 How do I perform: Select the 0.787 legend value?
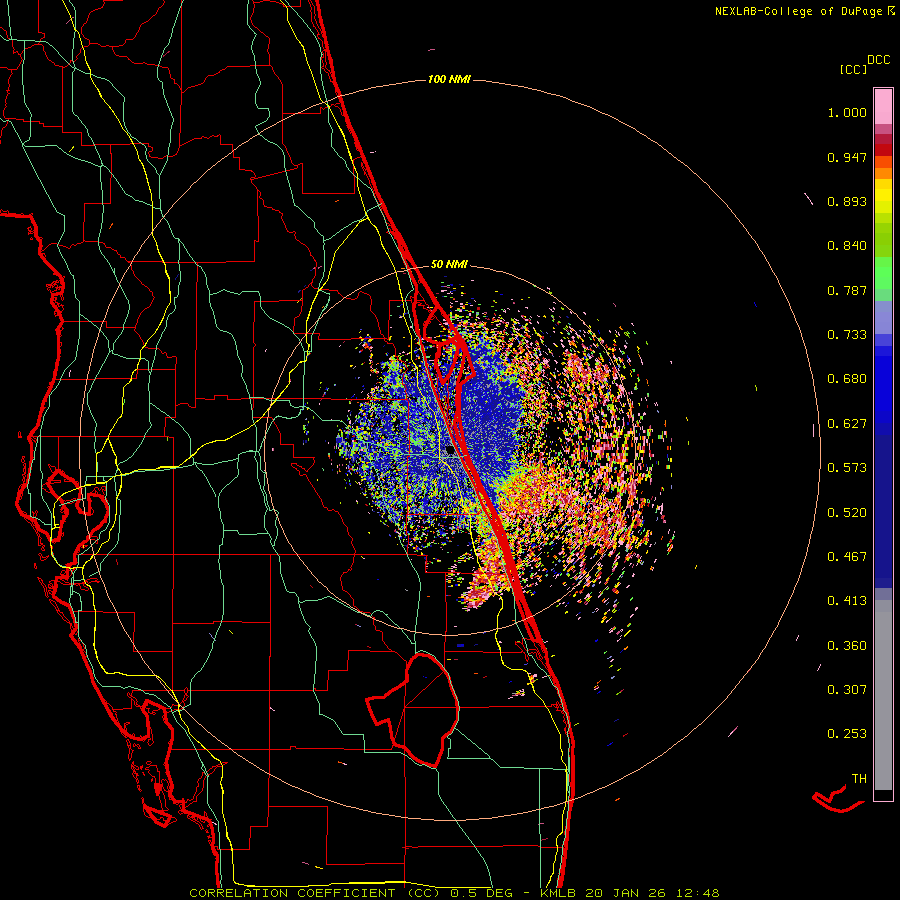pyautogui.click(x=847, y=290)
